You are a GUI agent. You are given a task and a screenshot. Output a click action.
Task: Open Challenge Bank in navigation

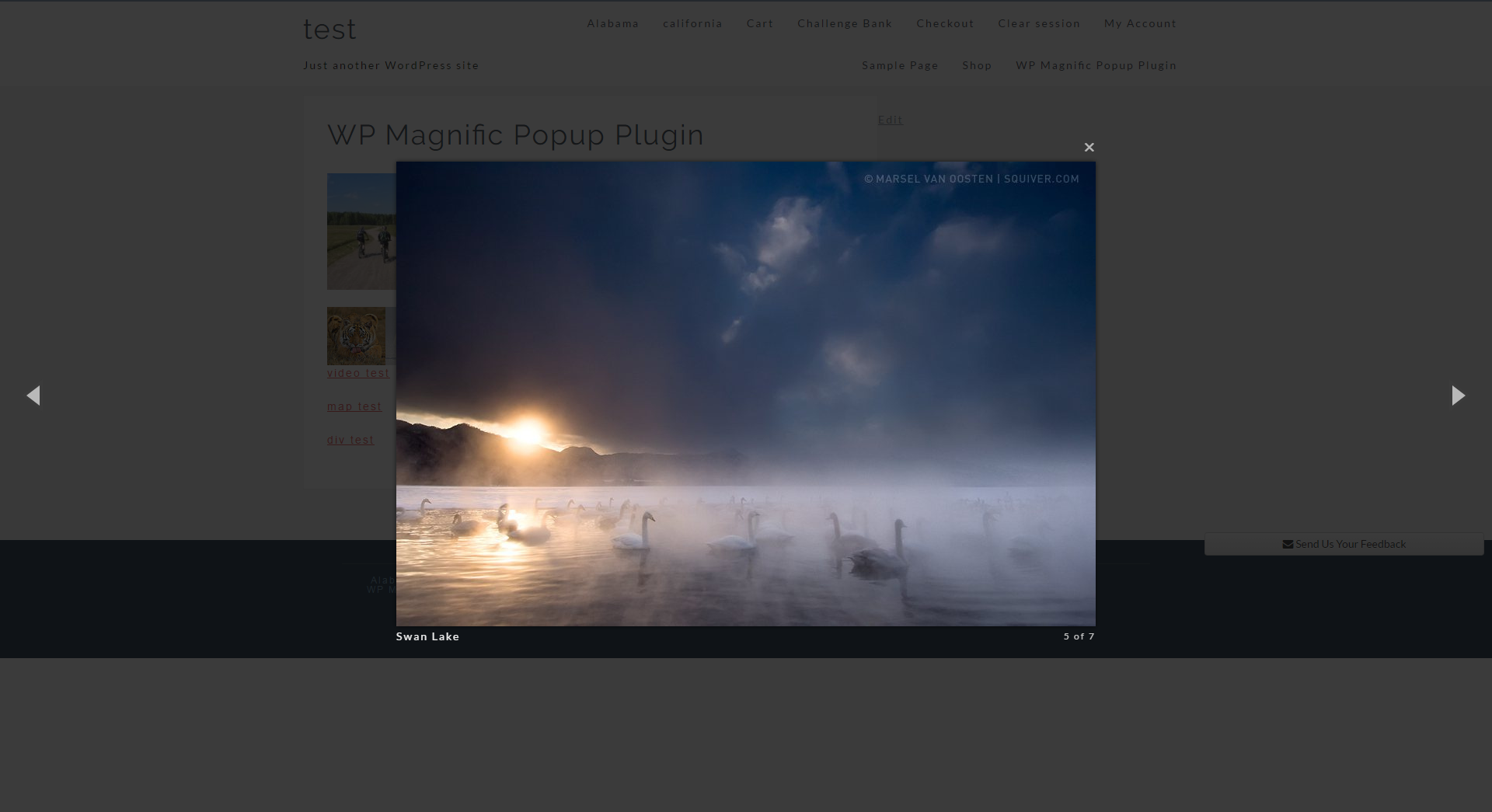(845, 23)
